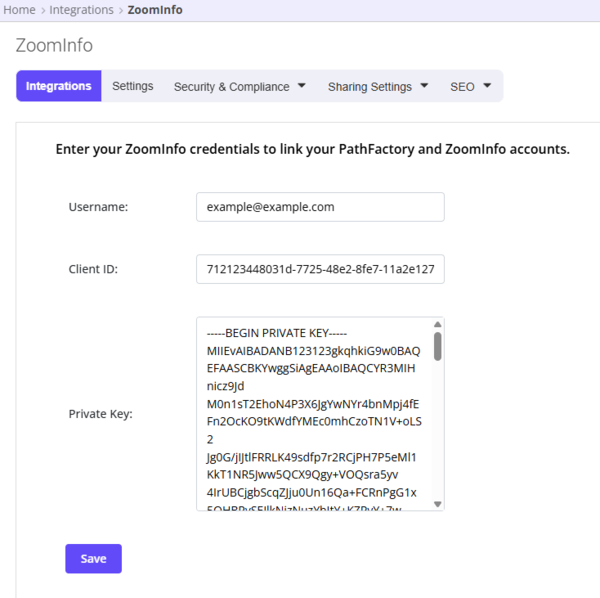Expand the Security & Compliance menu
This screenshot has width=600, height=598.
(x=240, y=86)
